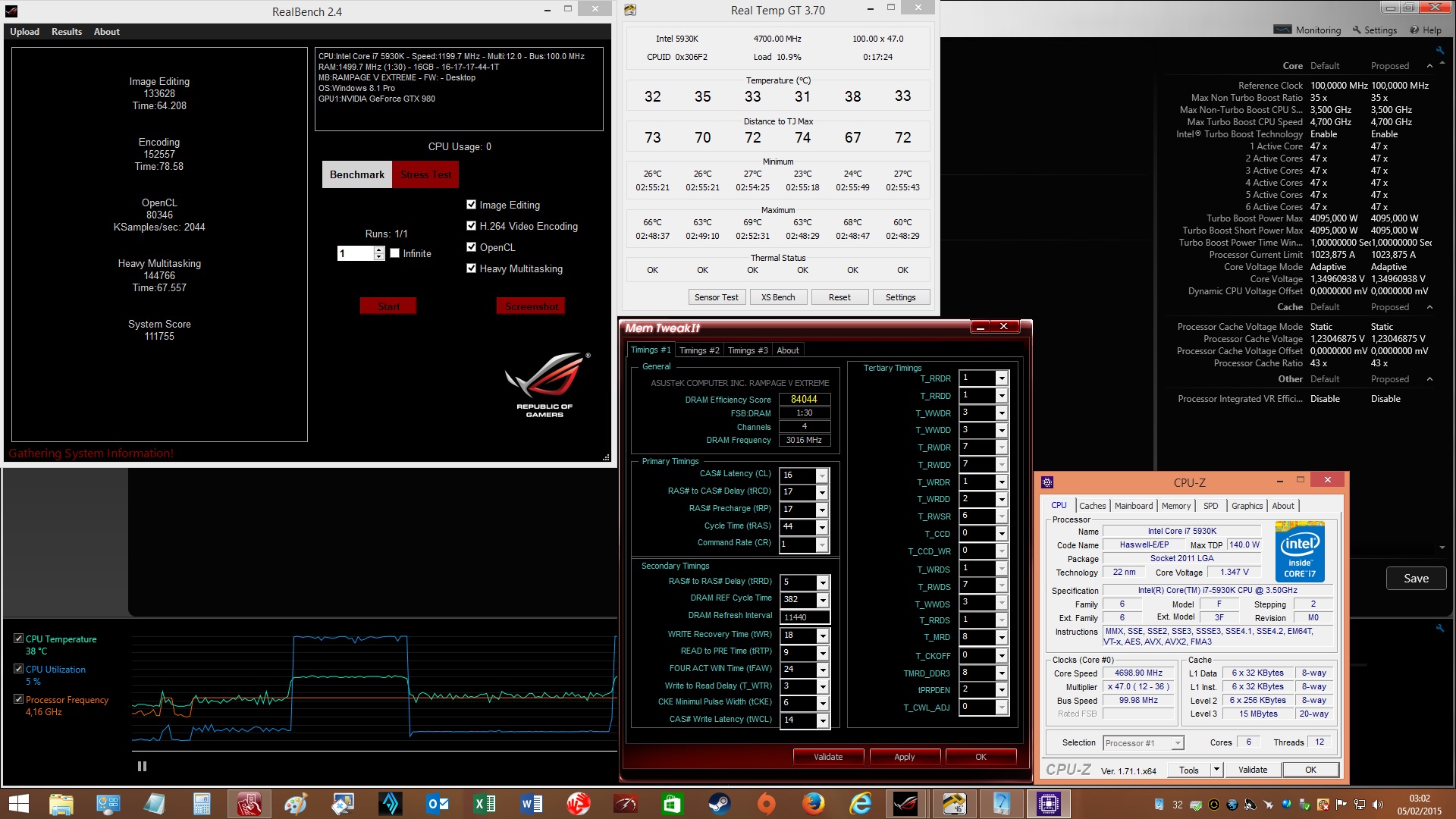Enable the Infinite runs checkbox
The width and height of the screenshot is (1456, 819).
395,253
